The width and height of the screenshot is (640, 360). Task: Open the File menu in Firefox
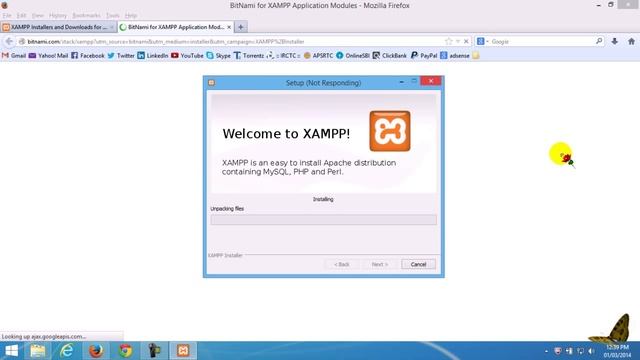[7, 16]
